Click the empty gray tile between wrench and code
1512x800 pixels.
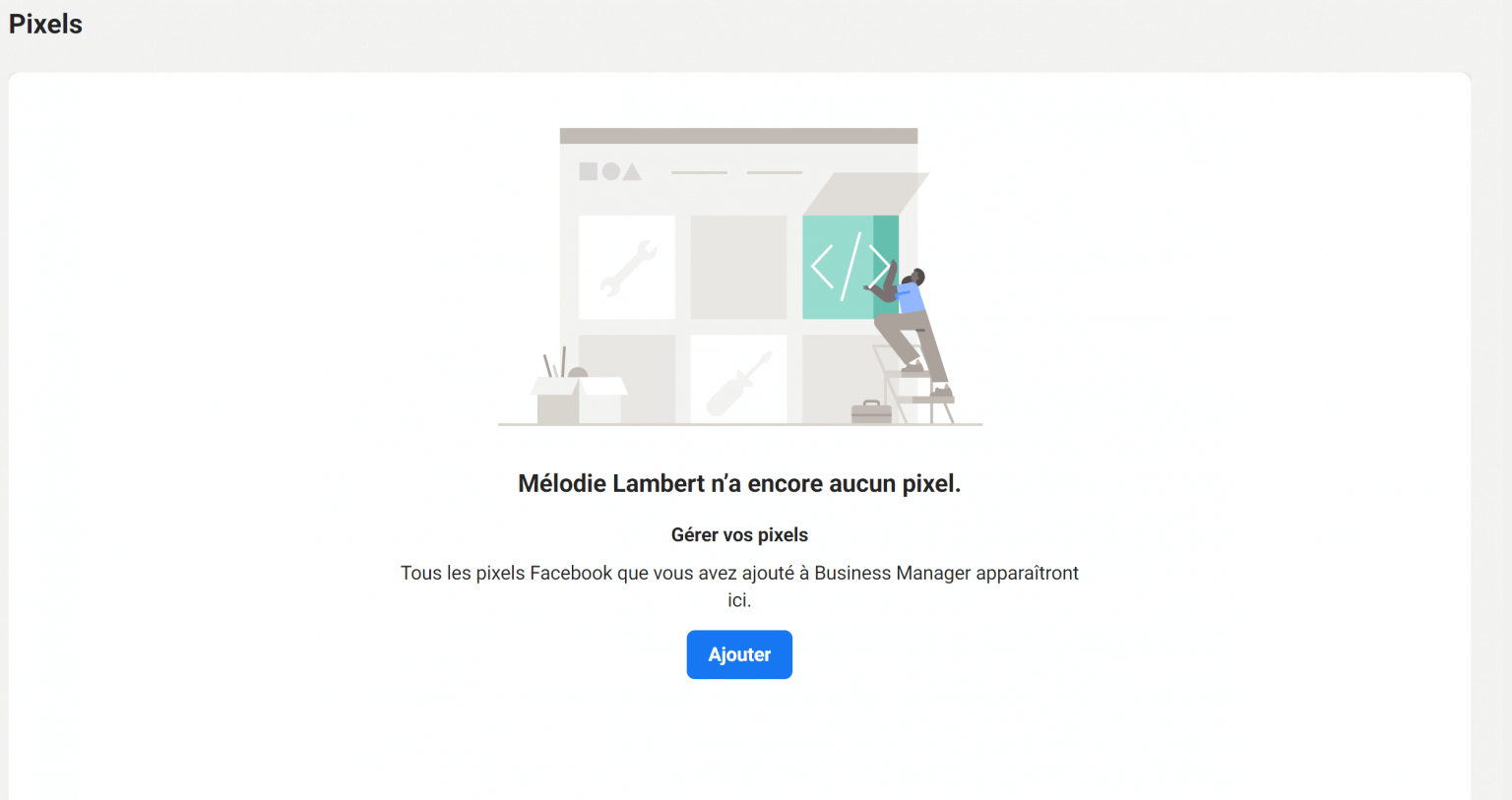tap(738, 267)
